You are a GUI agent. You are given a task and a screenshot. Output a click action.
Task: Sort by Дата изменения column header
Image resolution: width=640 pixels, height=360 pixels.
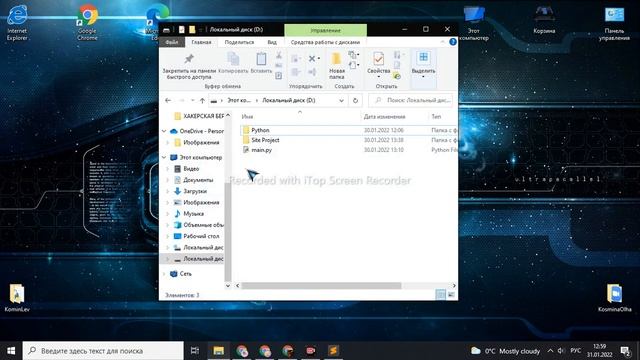[384, 117]
